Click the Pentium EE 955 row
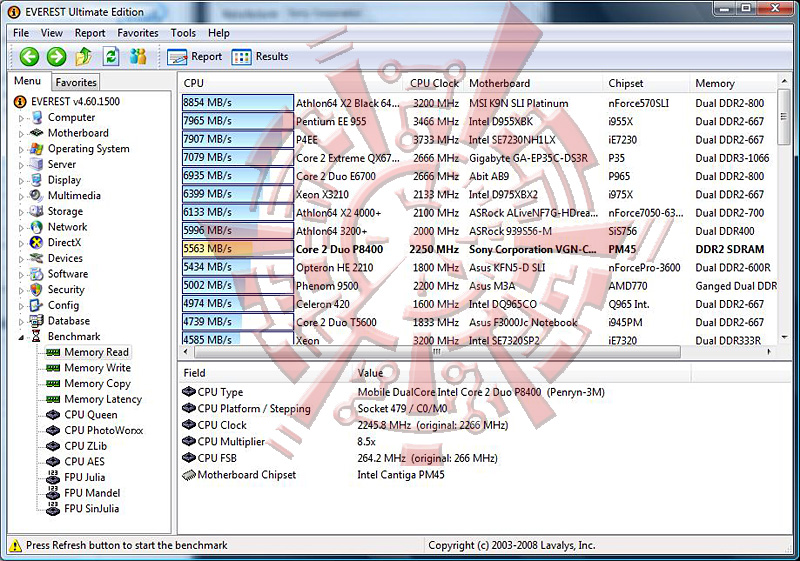Image resolution: width=800 pixels, height=561 pixels. pos(480,121)
